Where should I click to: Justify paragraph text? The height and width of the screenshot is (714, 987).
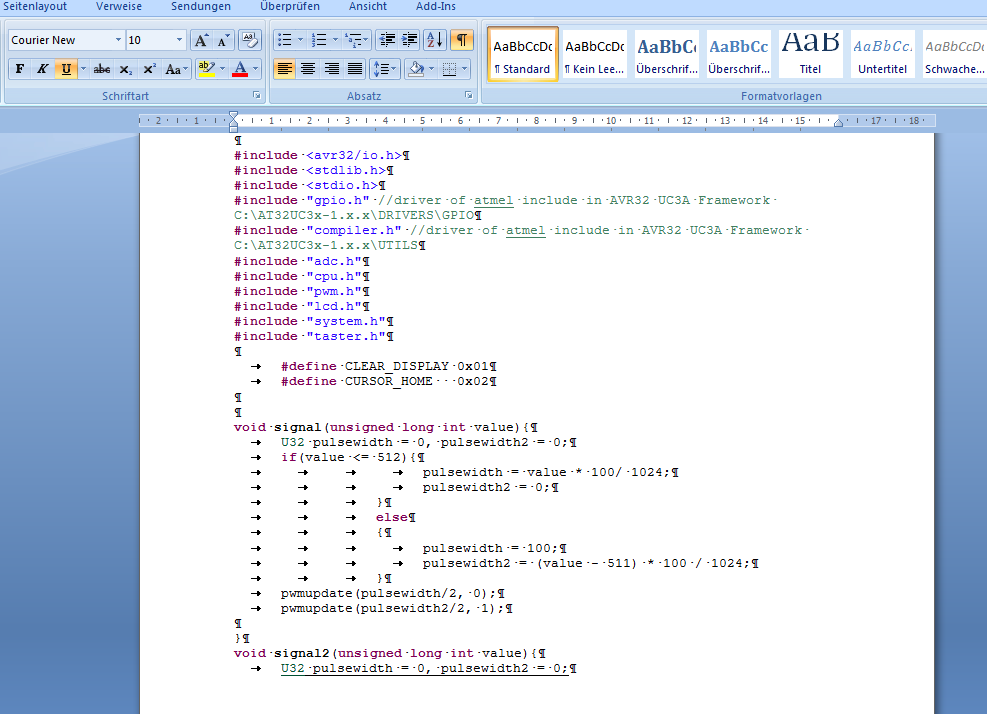tap(356, 69)
